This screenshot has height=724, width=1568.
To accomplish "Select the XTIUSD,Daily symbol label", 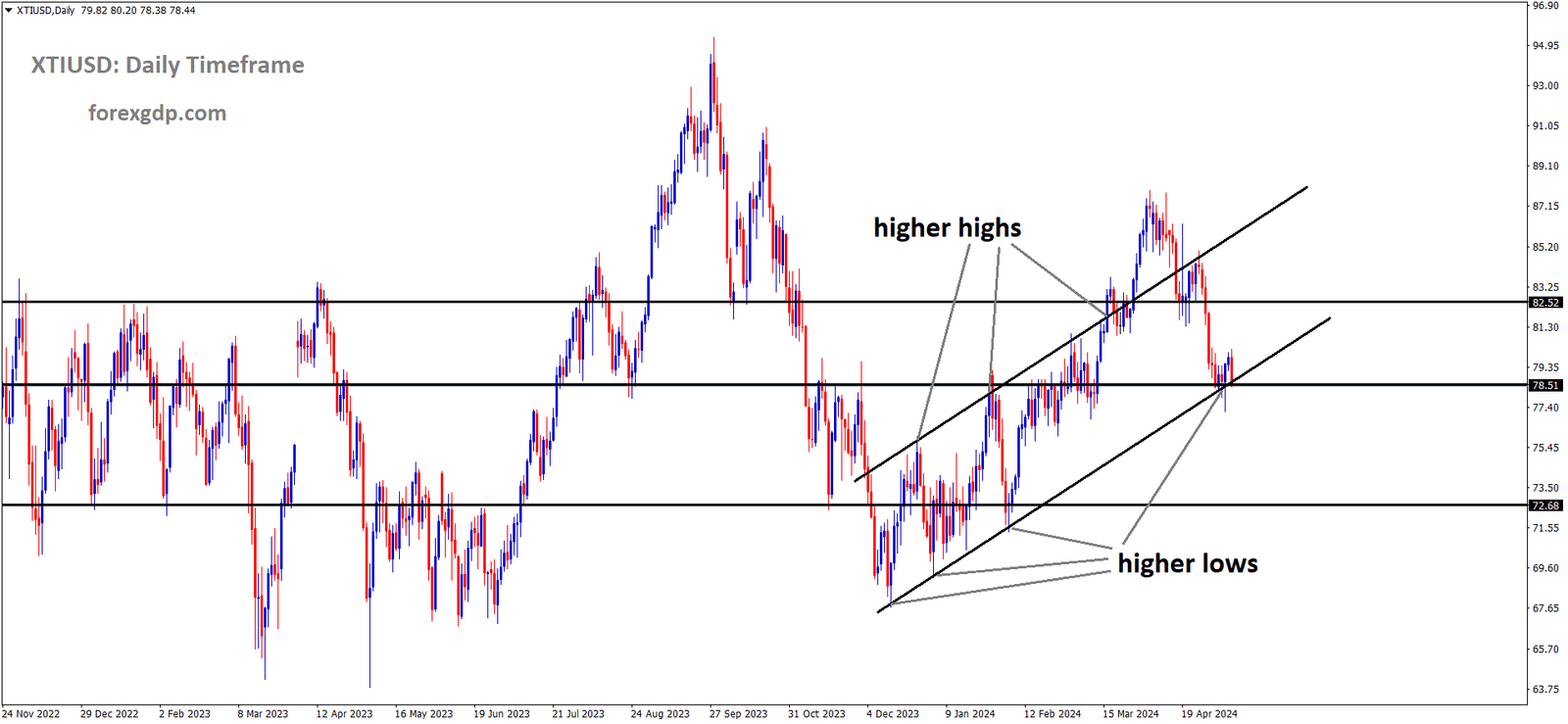I will click(46, 11).
